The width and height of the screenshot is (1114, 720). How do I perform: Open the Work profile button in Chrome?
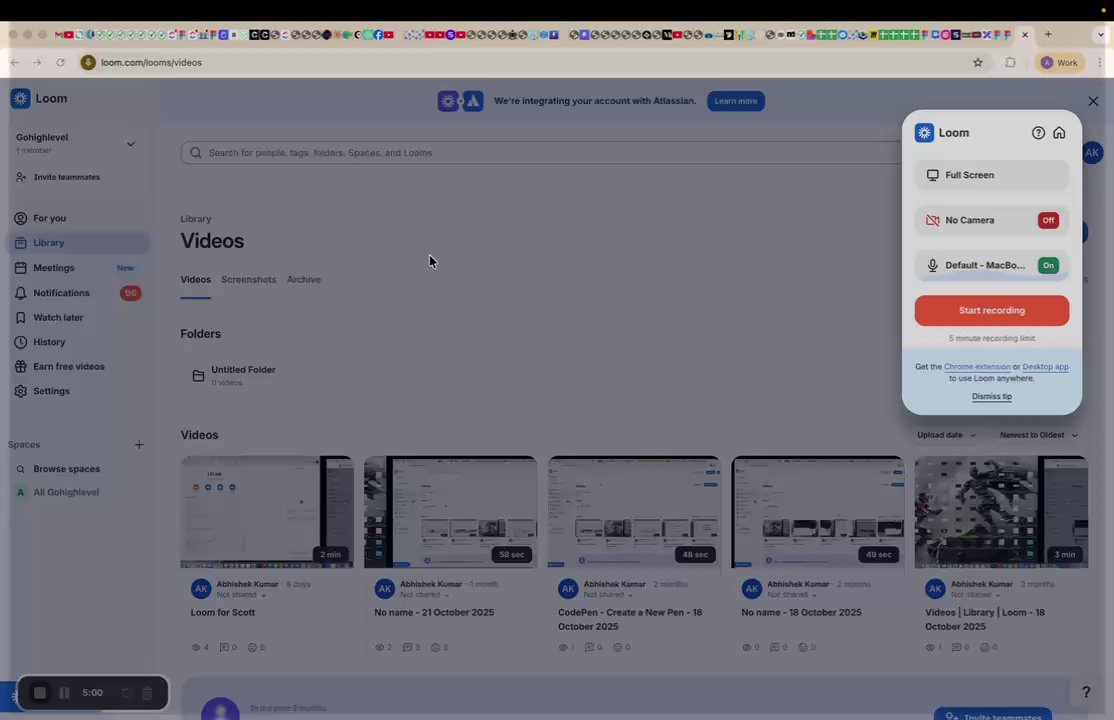pos(1060,63)
